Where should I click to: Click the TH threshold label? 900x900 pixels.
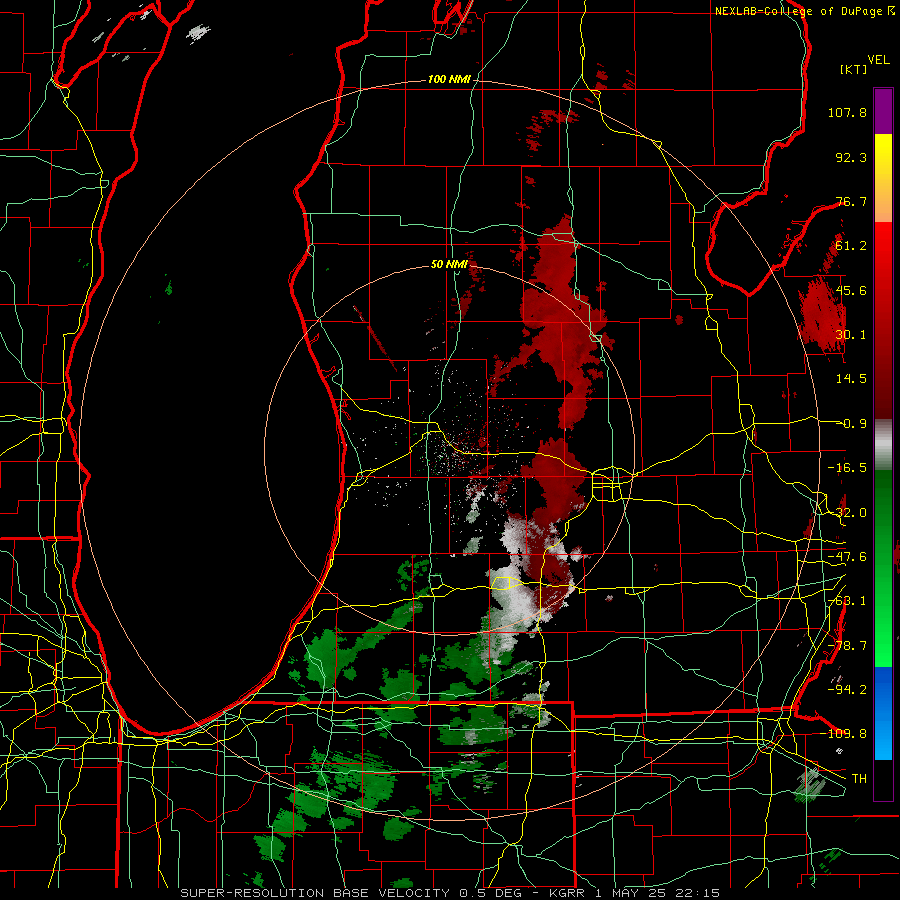pyautogui.click(x=859, y=779)
